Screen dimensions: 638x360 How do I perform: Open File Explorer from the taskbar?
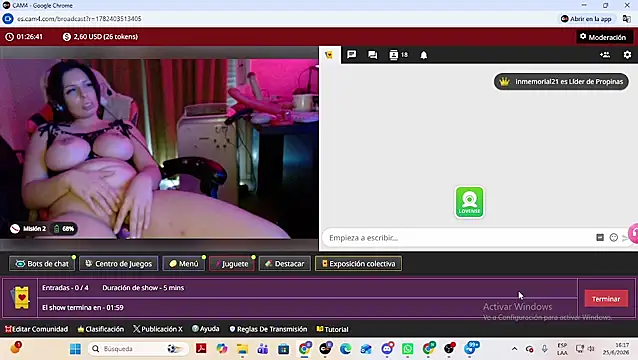click(x=243, y=349)
